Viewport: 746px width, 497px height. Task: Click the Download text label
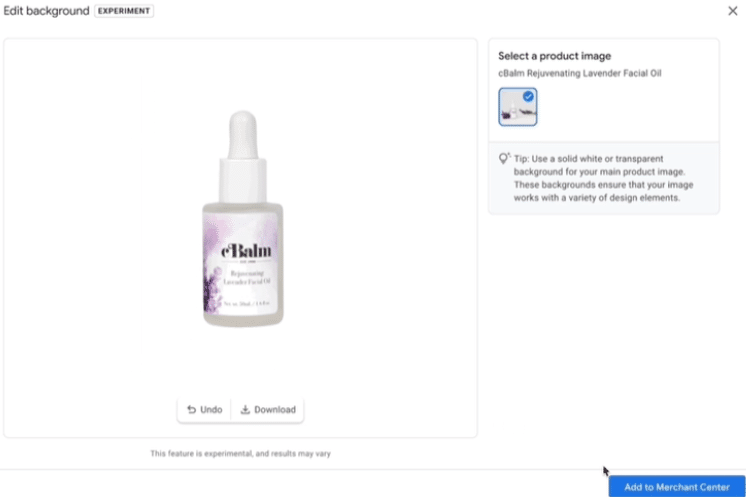coord(275,409)
